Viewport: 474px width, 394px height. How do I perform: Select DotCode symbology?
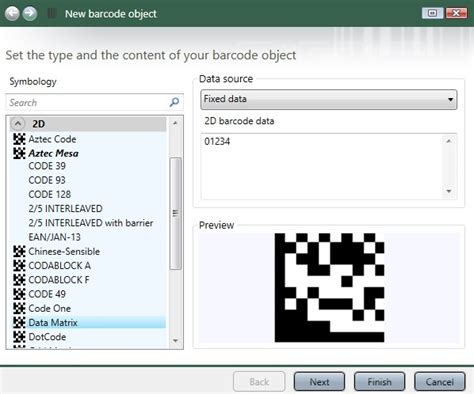(47, 337)
